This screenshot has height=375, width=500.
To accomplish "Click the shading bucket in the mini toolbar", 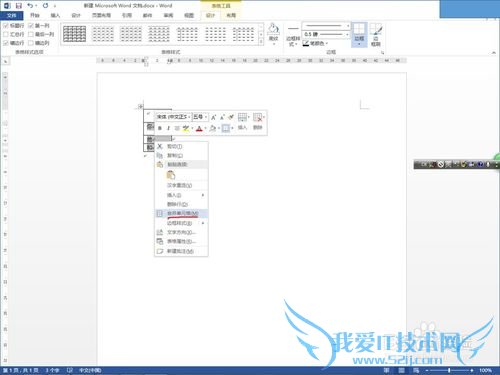I will (212, 128).
